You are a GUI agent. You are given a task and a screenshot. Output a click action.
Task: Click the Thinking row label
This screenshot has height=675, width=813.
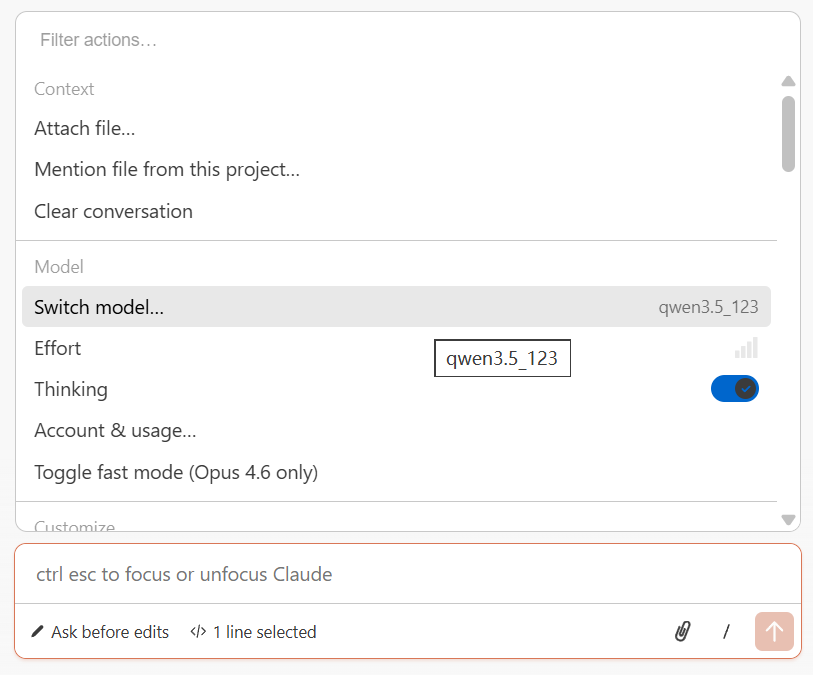tap(71, 389)
